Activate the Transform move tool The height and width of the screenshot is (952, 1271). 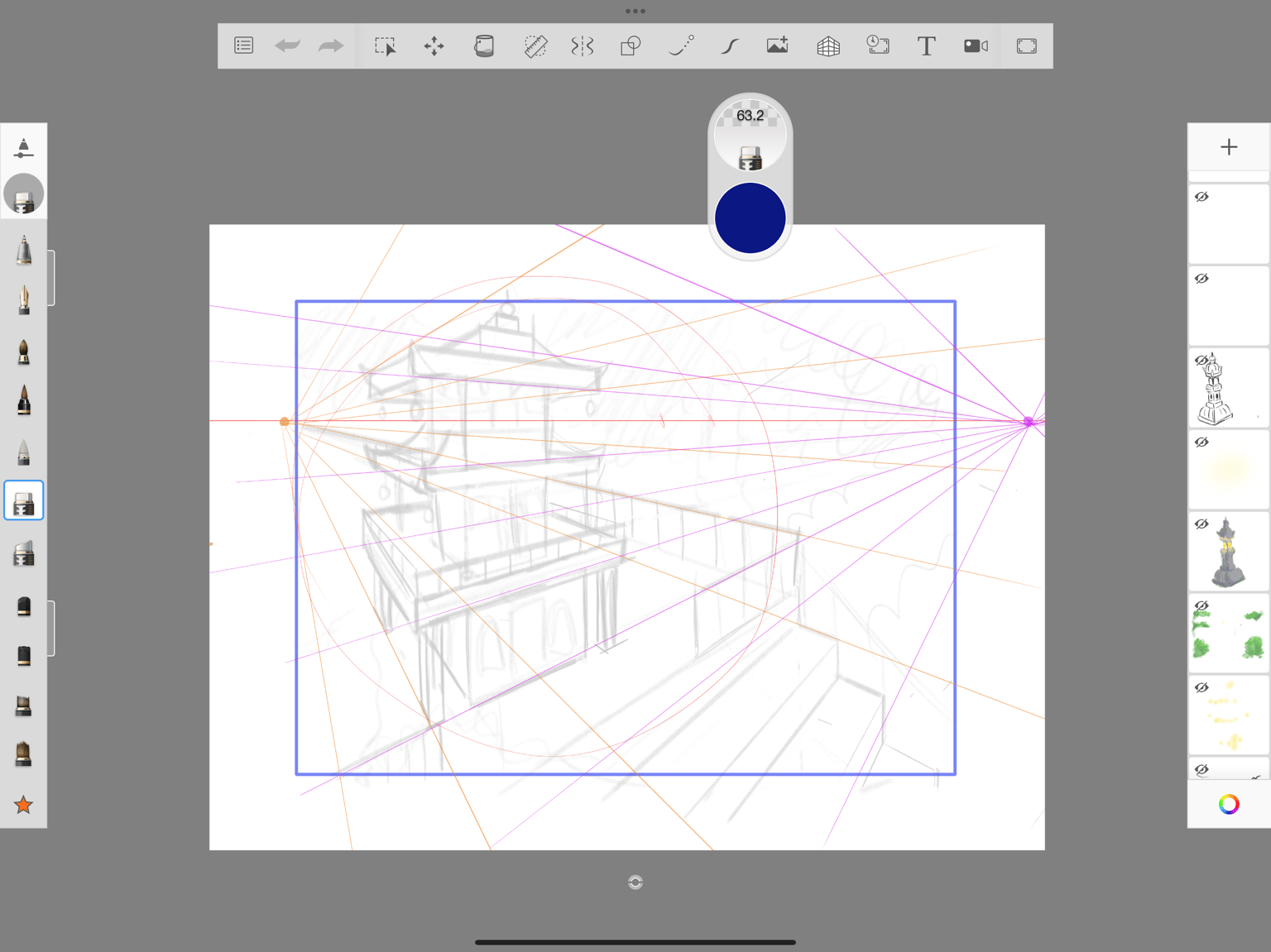coord(434,45)
